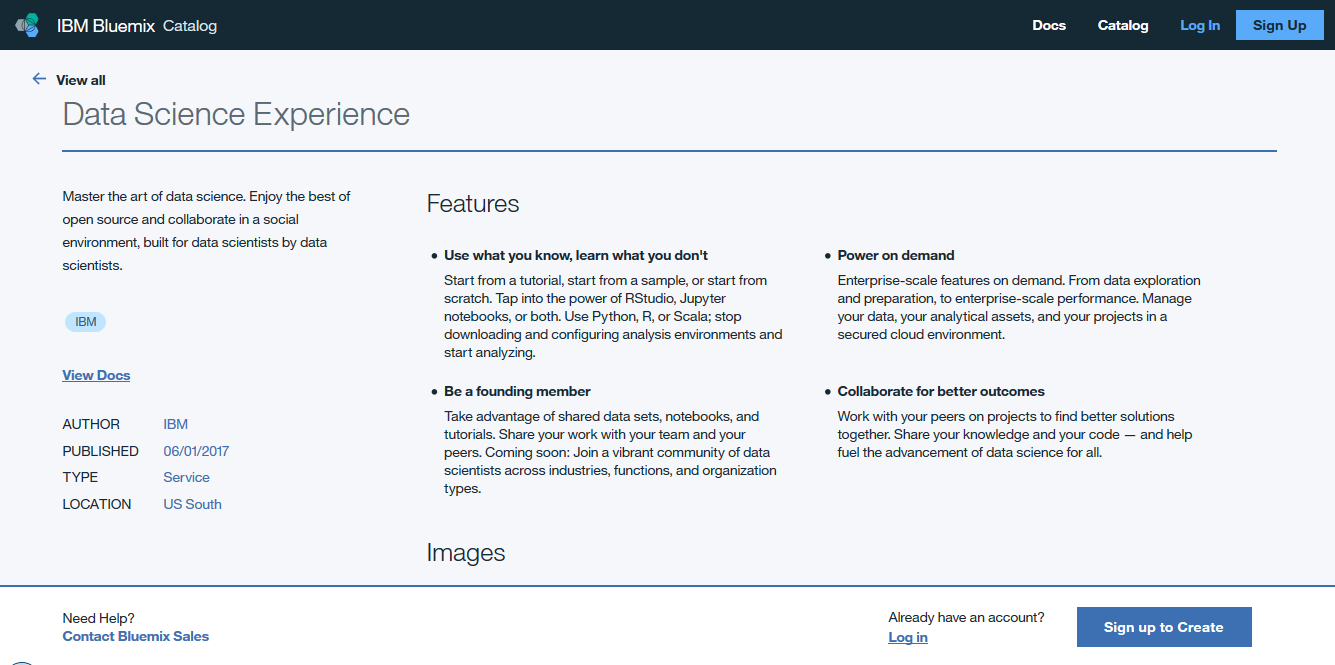Go back via View all link

click(x=81, y=80)
